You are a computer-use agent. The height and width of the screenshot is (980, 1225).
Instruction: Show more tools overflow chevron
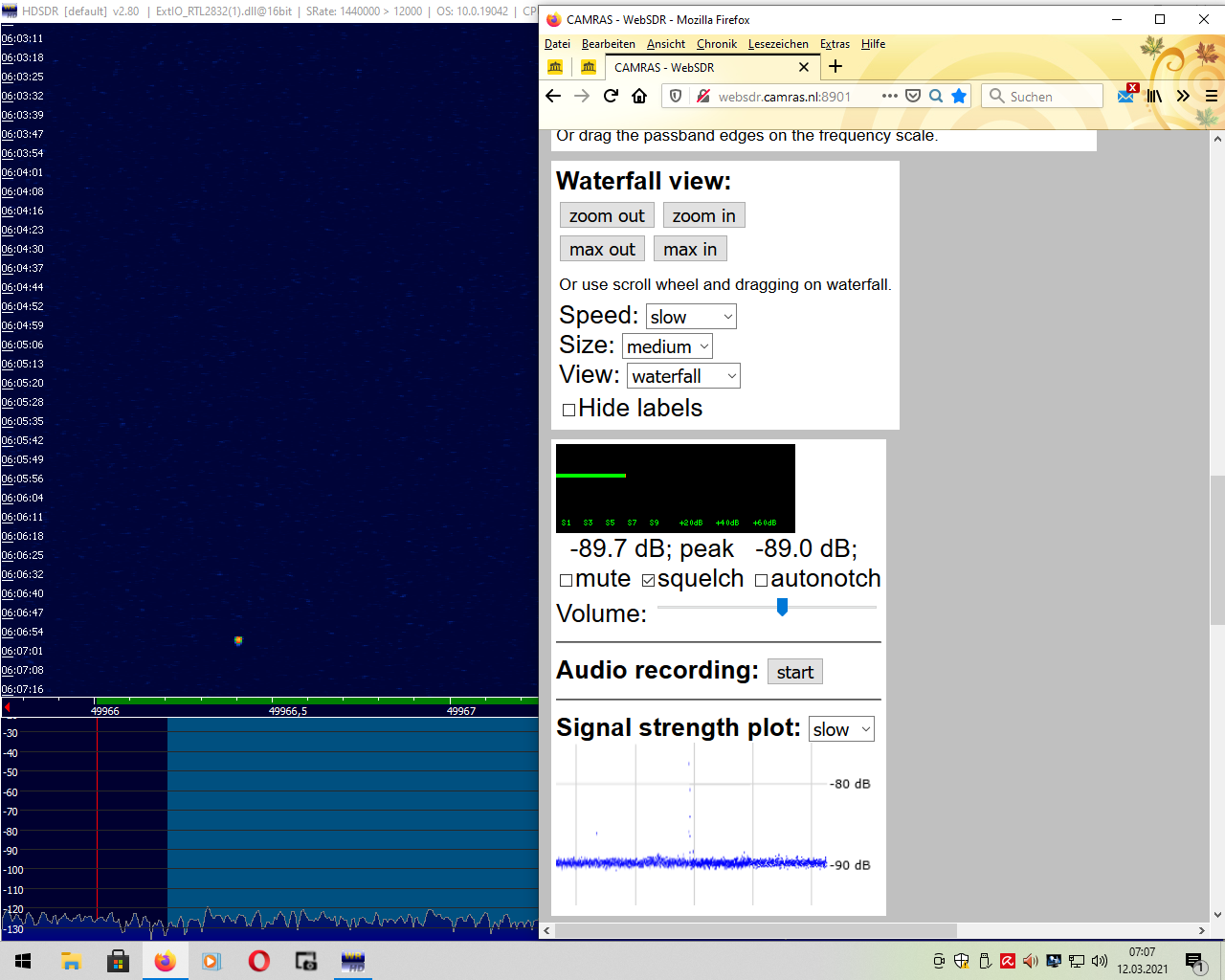[x=1184, y=96]
